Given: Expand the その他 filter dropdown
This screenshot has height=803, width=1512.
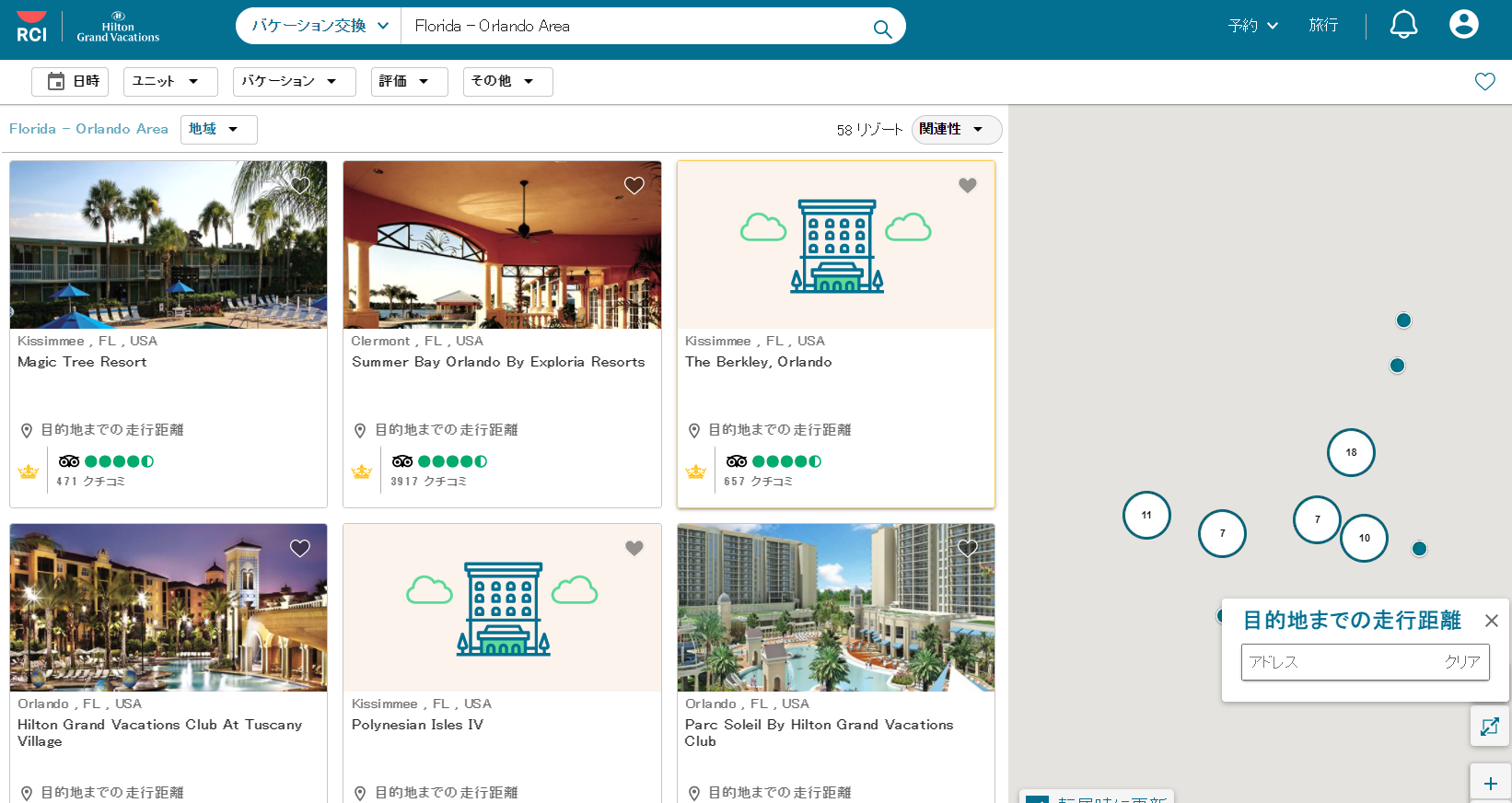Looking at the screenshot, I should click(507, 81).
